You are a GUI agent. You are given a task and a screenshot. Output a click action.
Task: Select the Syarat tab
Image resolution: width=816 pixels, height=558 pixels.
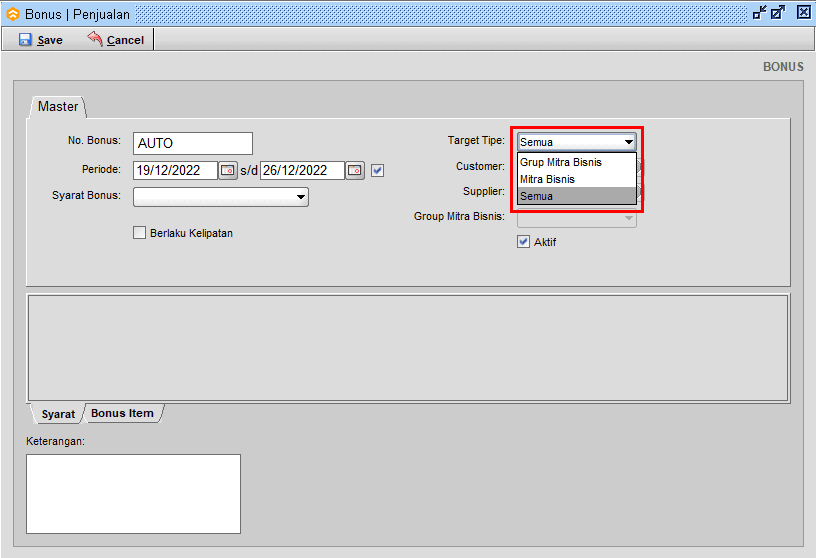(58, 414)
